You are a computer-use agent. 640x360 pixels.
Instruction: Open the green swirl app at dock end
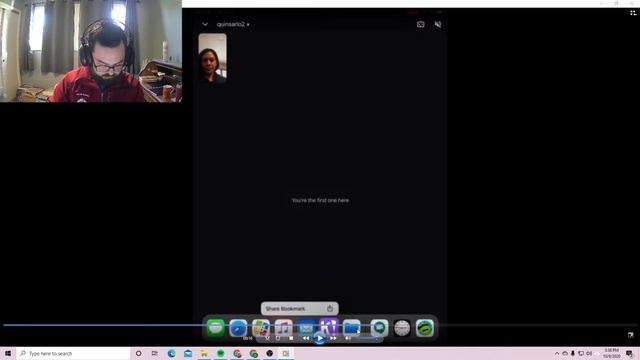pos(424,328)
